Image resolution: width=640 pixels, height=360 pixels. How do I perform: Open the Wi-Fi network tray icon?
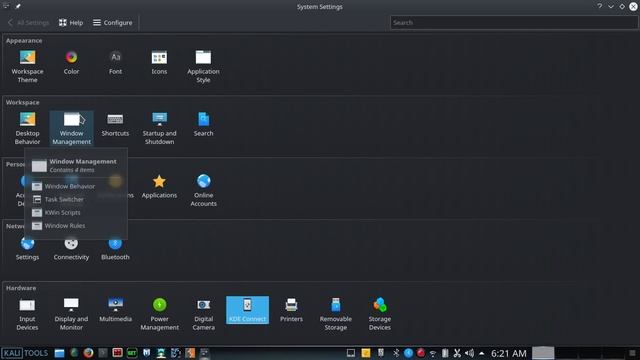433,353
